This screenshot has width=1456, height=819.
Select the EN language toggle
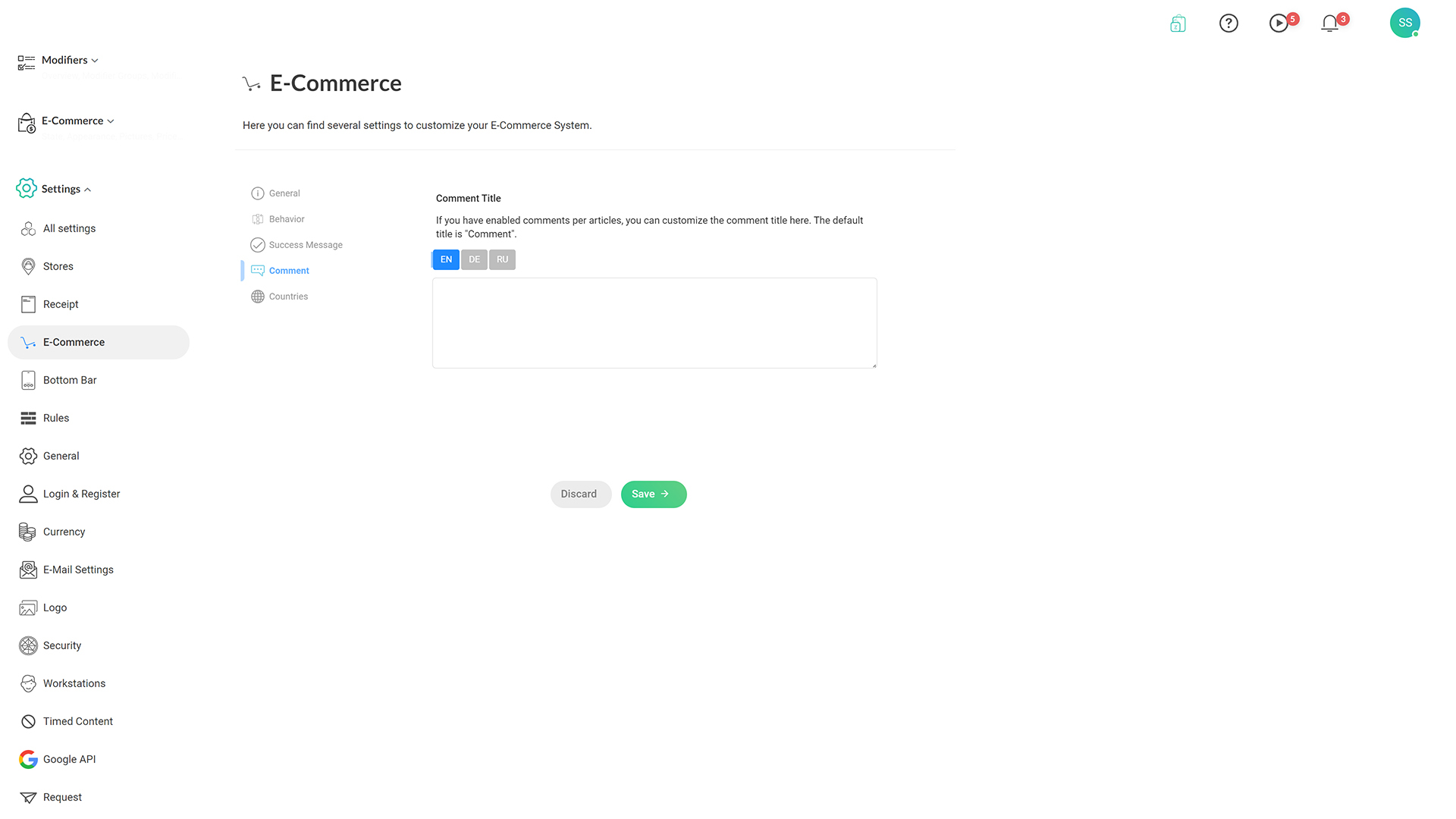tap(446, 259)
